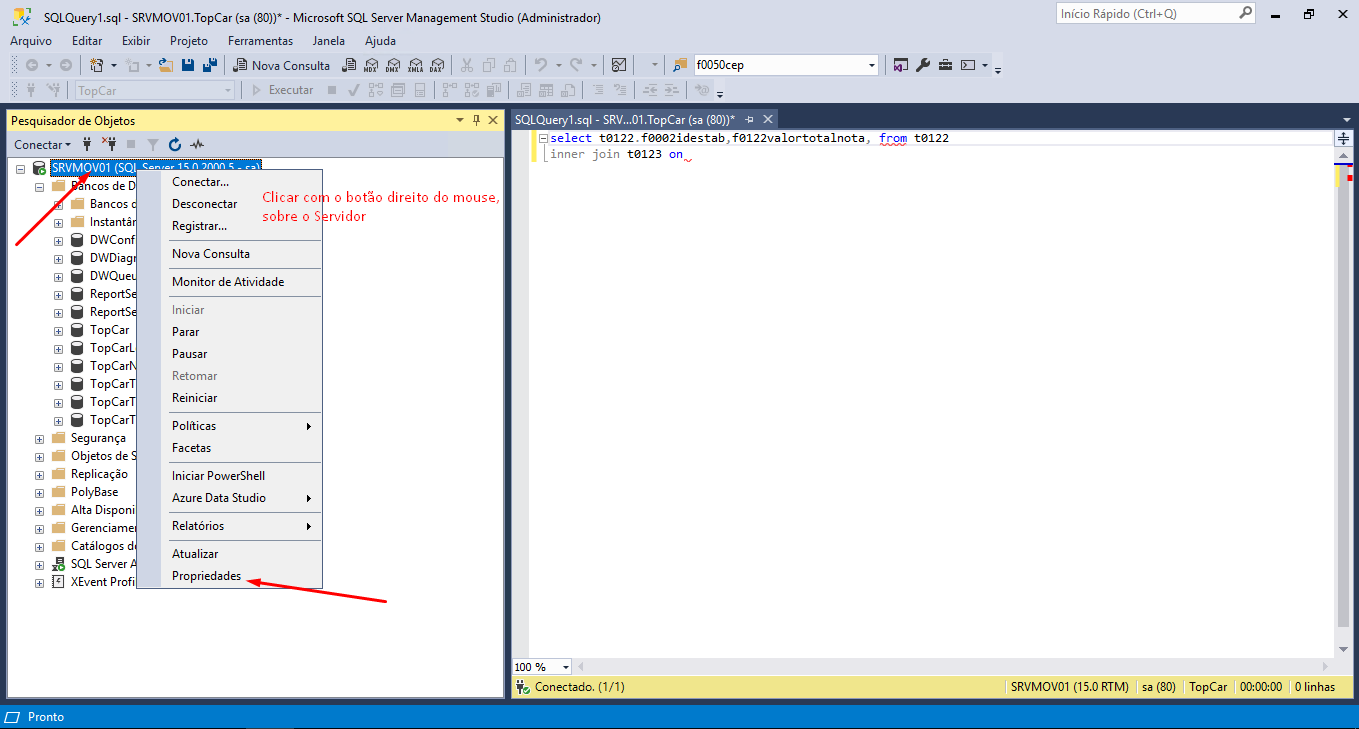Open the Ferramentas menu
The image size is (1359, 729).
click(260, 41)
